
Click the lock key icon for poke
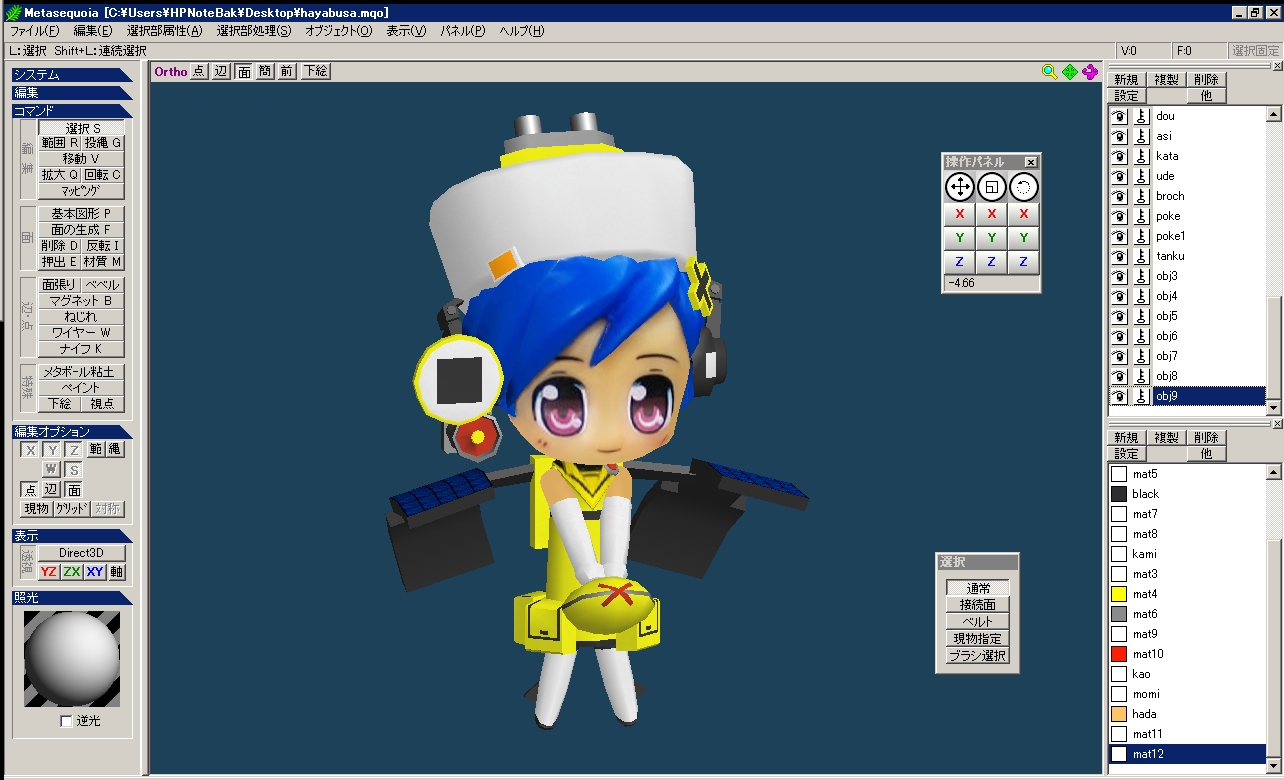(1141, 216)
